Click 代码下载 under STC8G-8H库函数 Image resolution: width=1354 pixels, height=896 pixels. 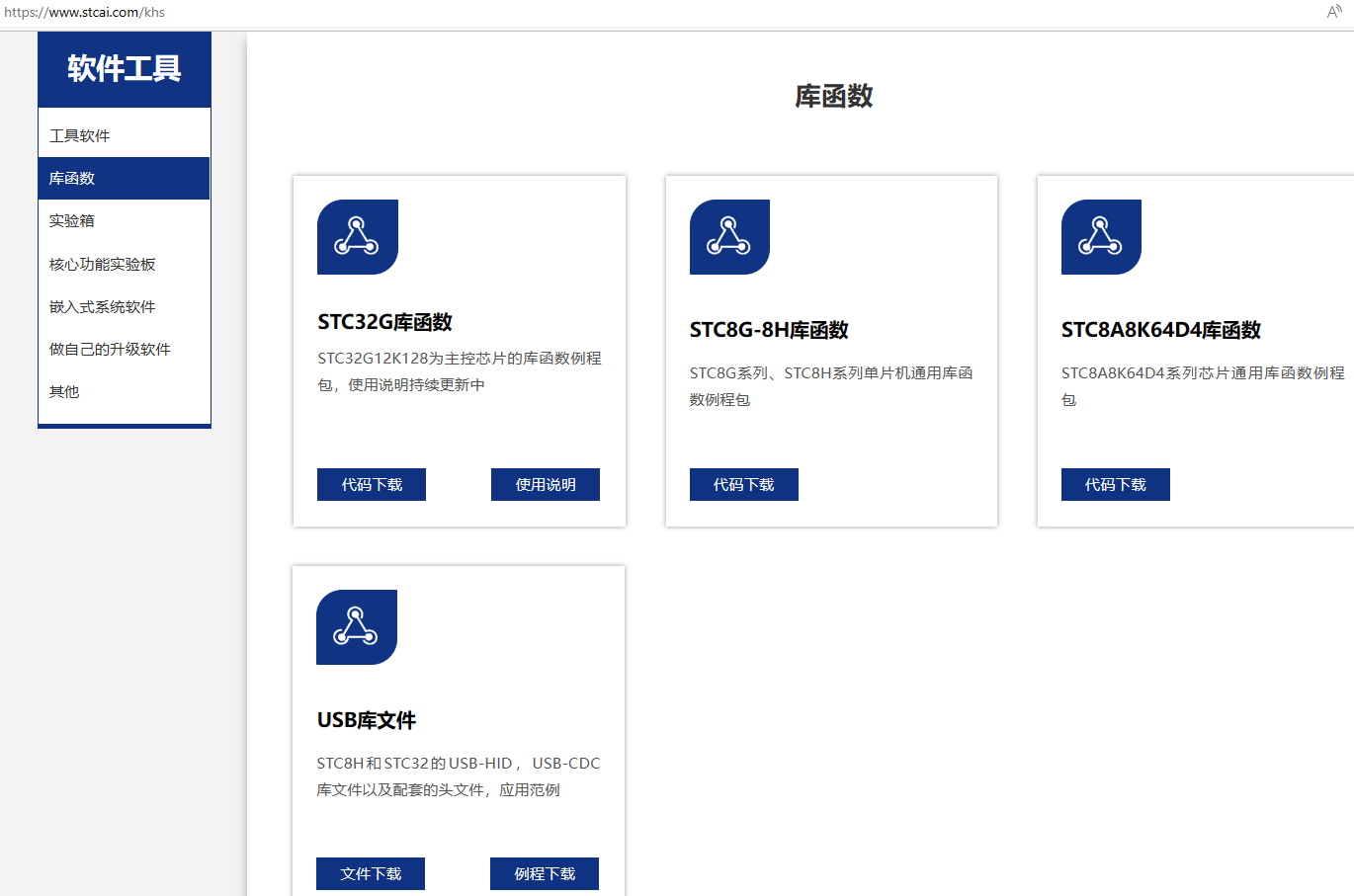click(744, 484)
